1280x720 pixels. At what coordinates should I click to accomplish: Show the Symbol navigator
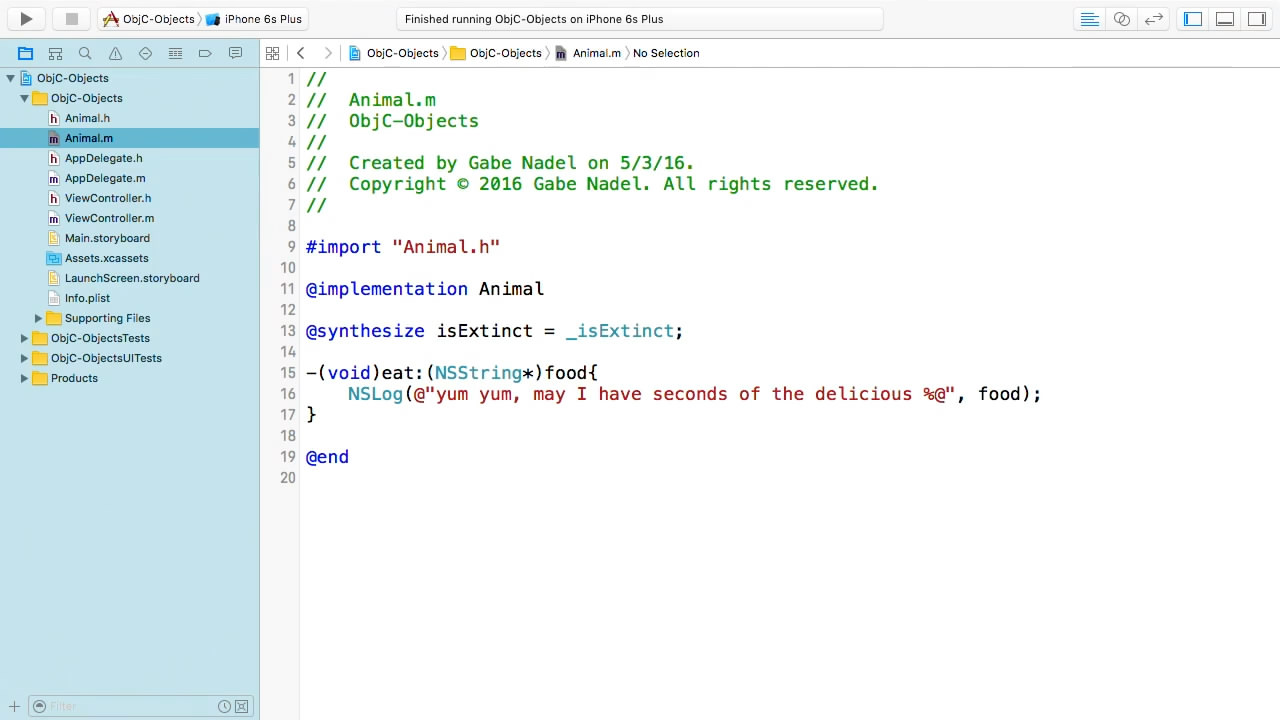click(x=56, y=53)
